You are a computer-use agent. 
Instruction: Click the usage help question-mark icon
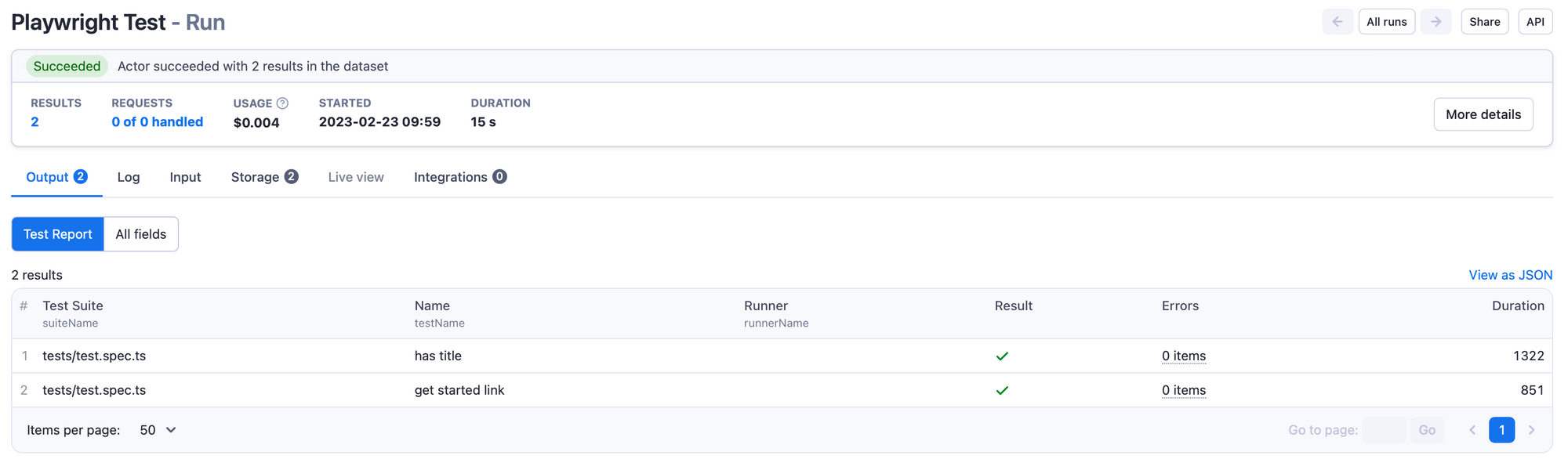282,103
